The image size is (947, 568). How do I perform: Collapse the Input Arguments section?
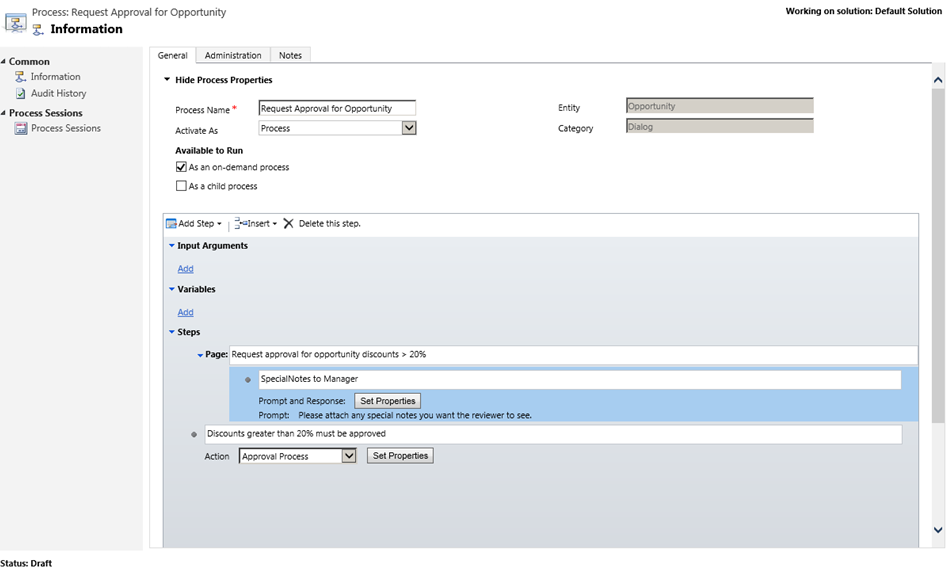tap(172, 245)
